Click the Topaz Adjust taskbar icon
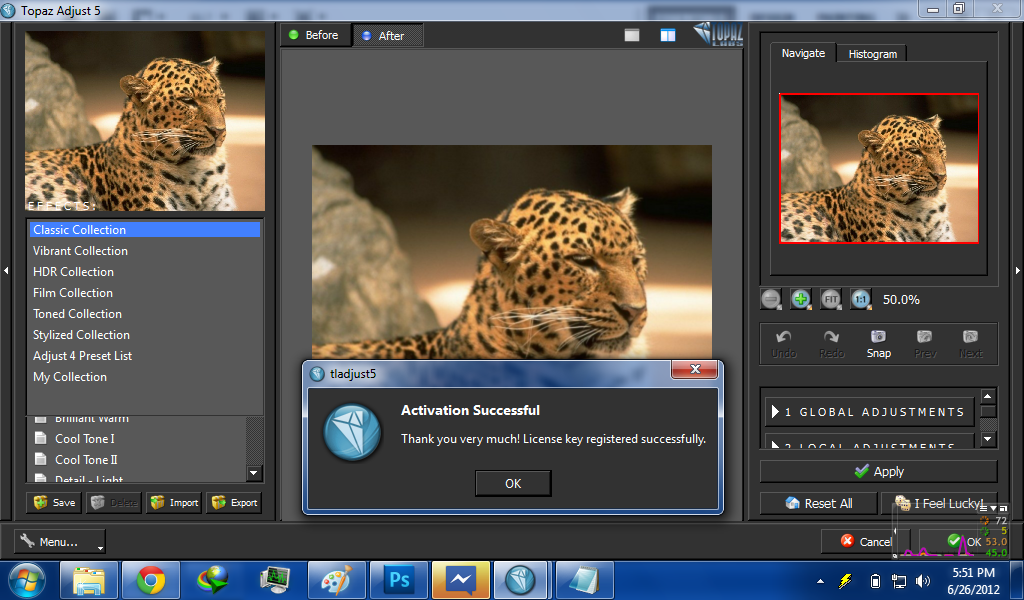 click(x=521, y=580)
